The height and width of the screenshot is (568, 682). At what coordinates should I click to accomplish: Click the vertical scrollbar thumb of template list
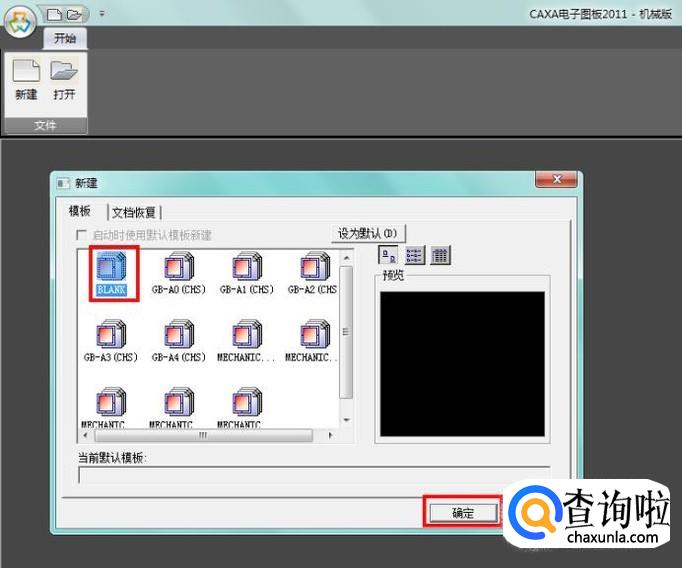[346, 332]
